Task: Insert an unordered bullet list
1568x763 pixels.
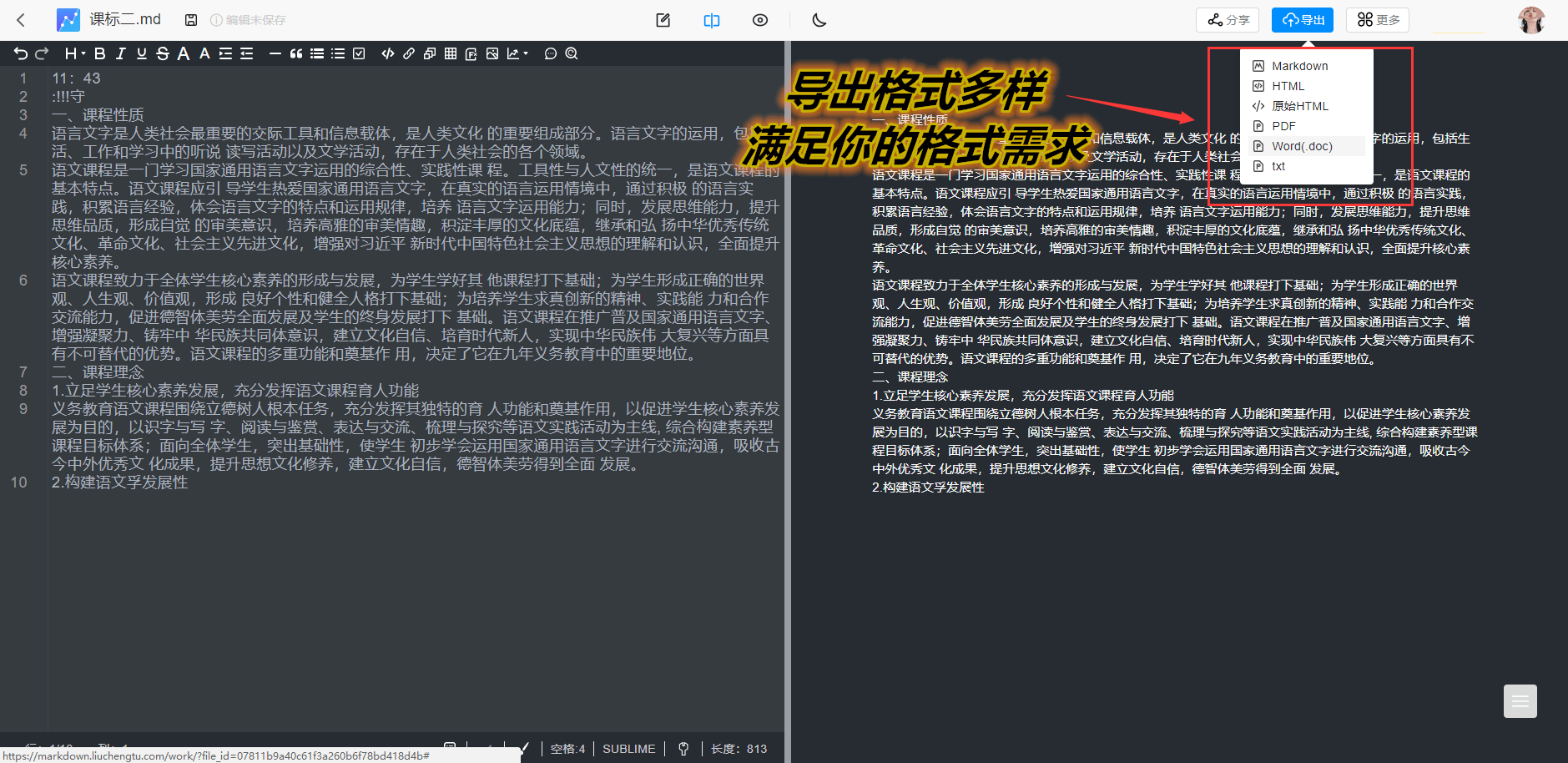Action: (x=317, y=53)
